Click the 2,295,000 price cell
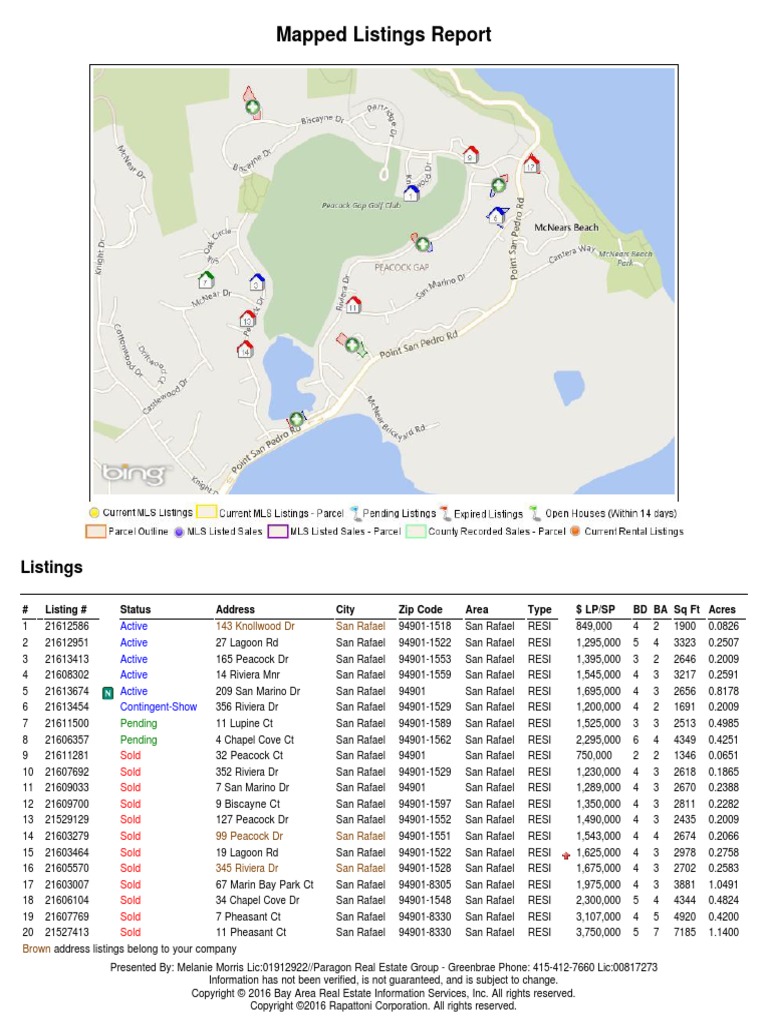Image resolution: width=768 pixels, height=1024 pixels. click(598, 739)
